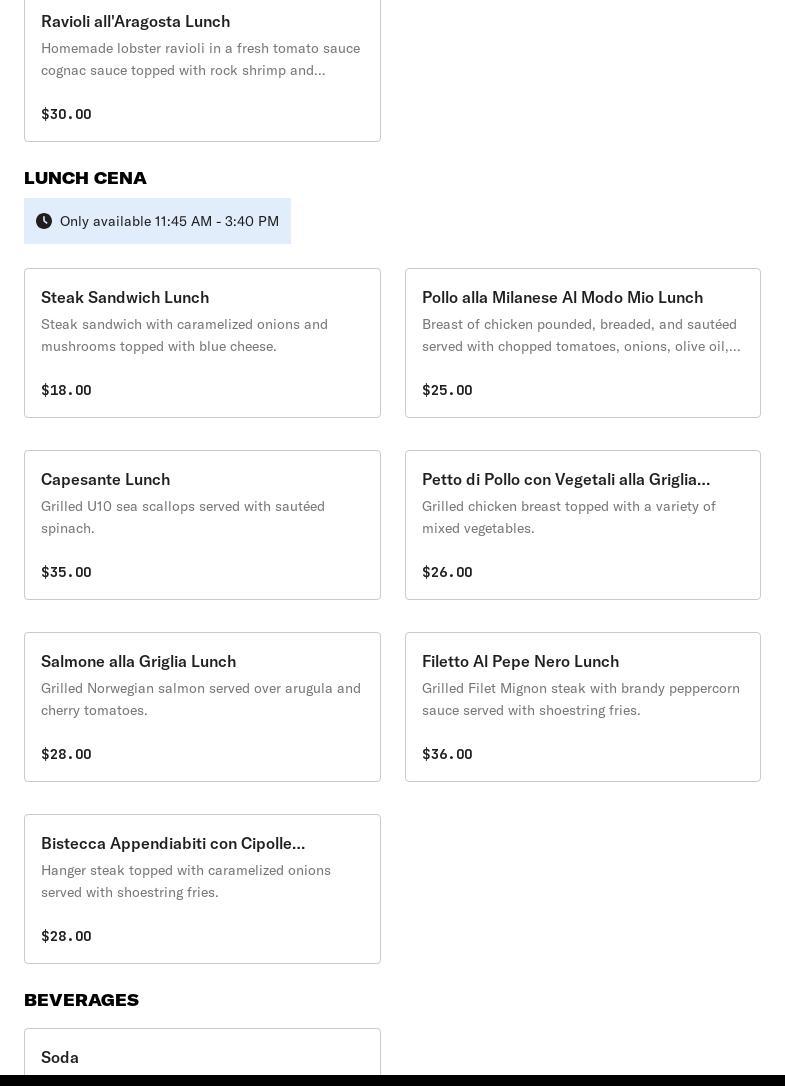Viewport: 785px width, 1086px height.
Task: Click the $36.00 price on the Filetto card
Action: pos(447,754)
